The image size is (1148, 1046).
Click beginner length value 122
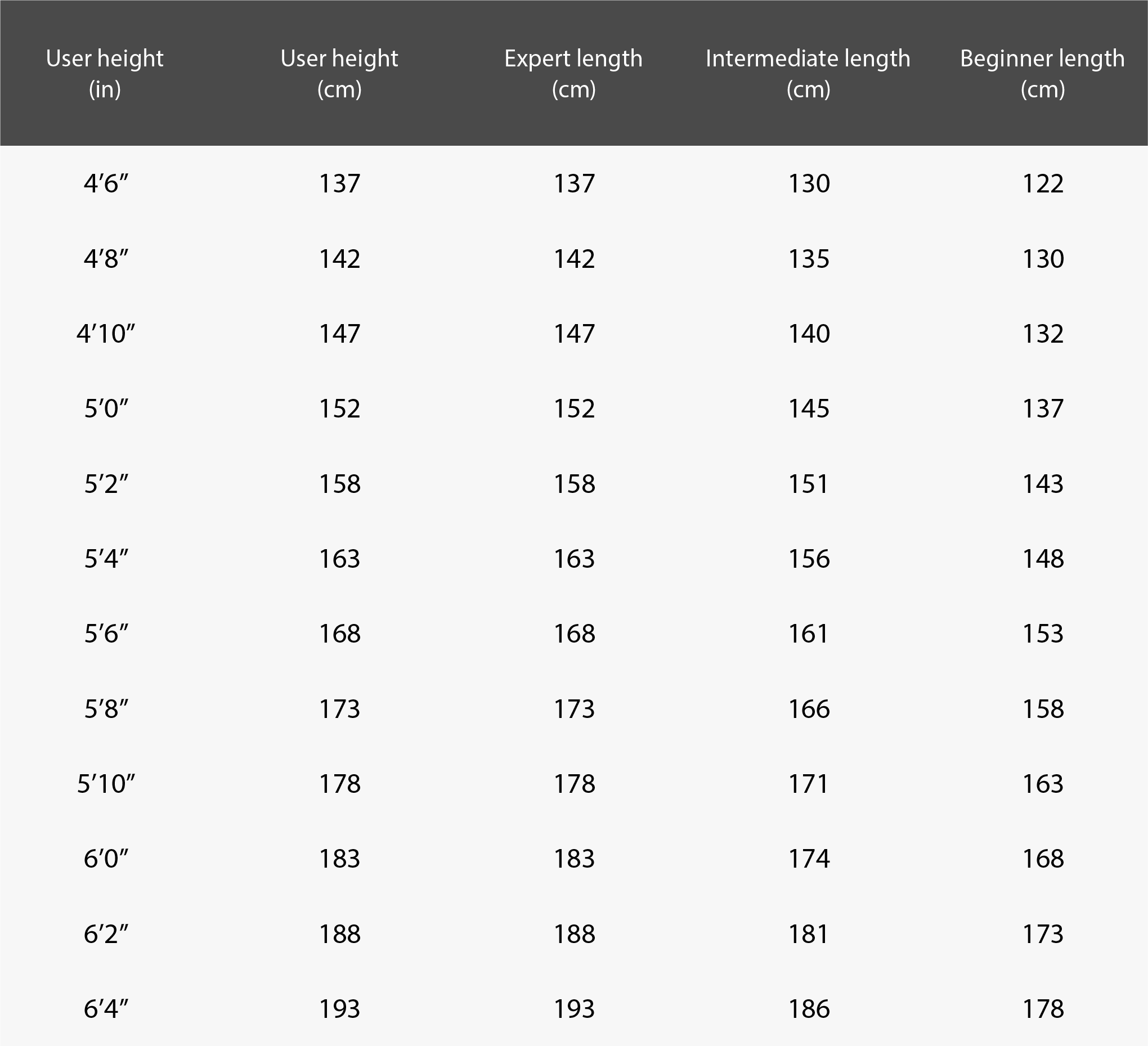(x=1043, y=183)
